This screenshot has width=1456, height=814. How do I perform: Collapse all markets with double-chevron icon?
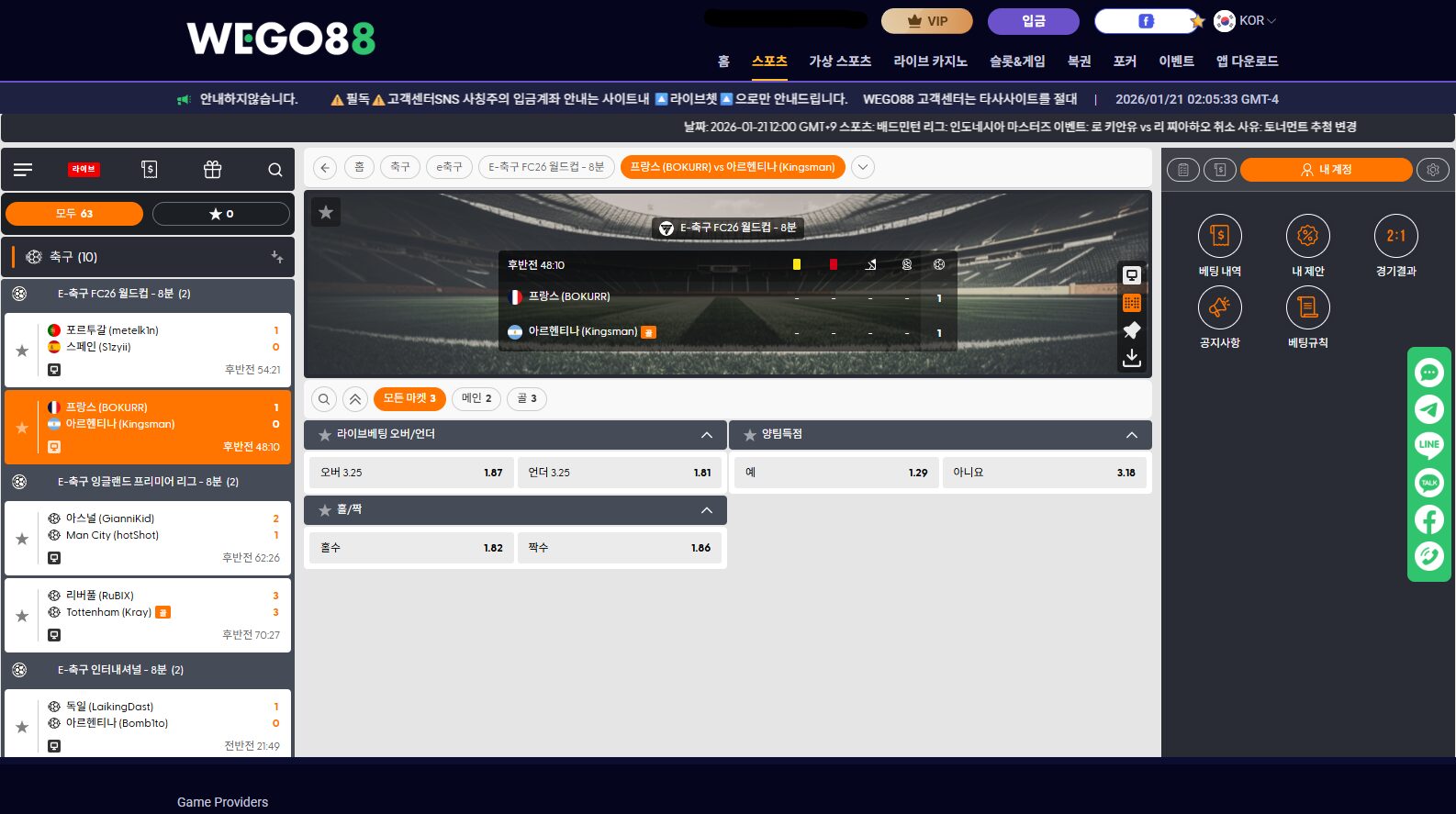pos(355,399)
